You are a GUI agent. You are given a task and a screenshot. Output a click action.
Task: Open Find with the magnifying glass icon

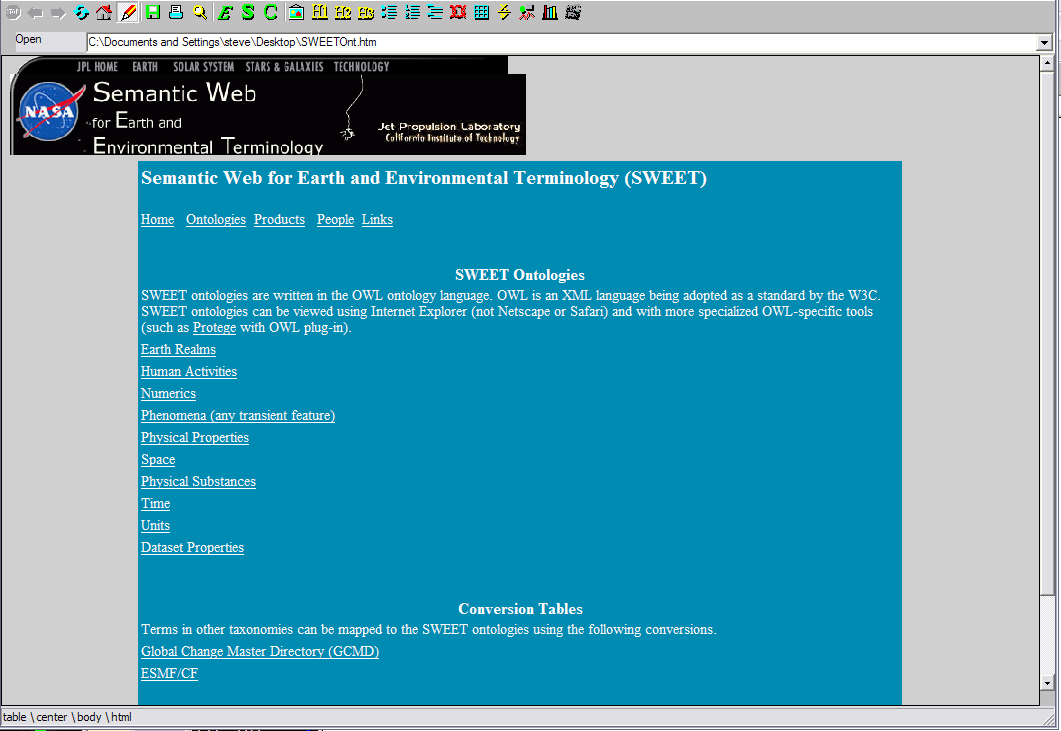[x=200, y=12]
